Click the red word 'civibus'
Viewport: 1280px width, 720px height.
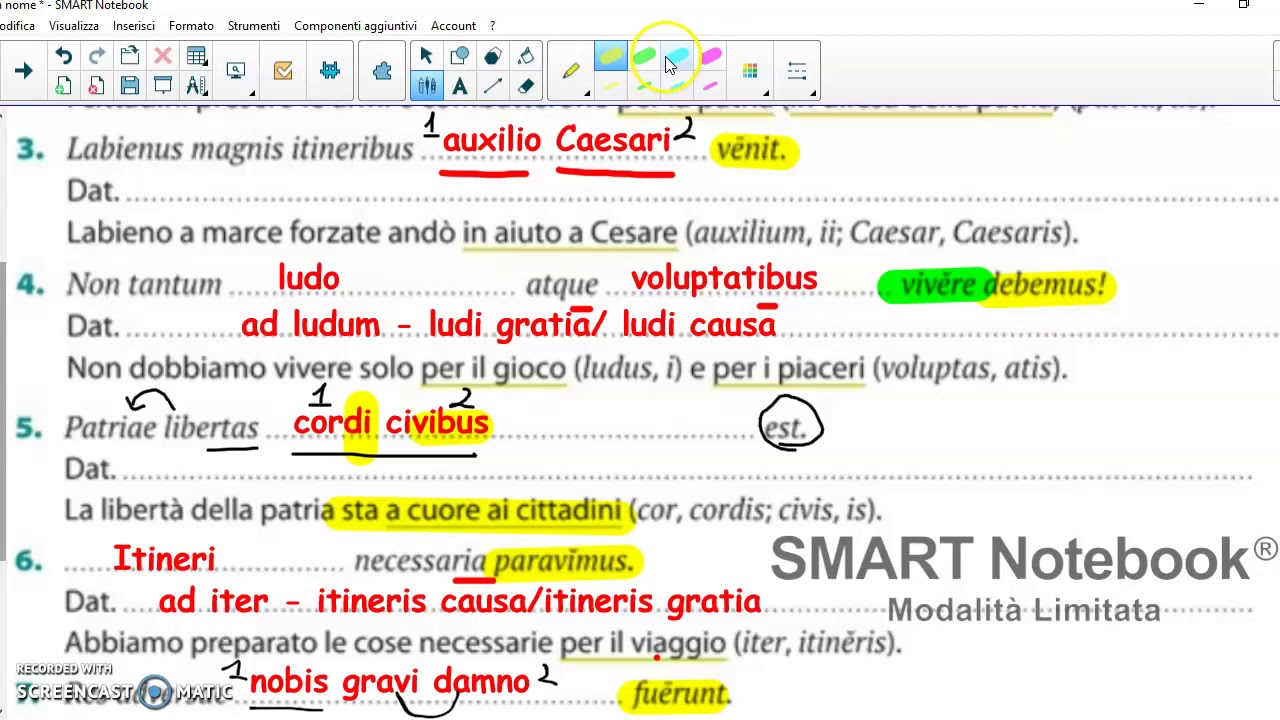click(x=437, y=423)
